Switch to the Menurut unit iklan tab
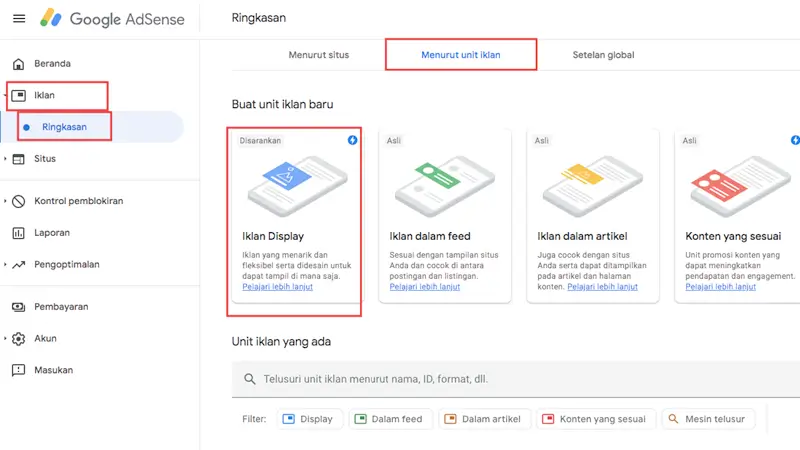The height and width of the screenshot is (450, 800). coord(461,55)
